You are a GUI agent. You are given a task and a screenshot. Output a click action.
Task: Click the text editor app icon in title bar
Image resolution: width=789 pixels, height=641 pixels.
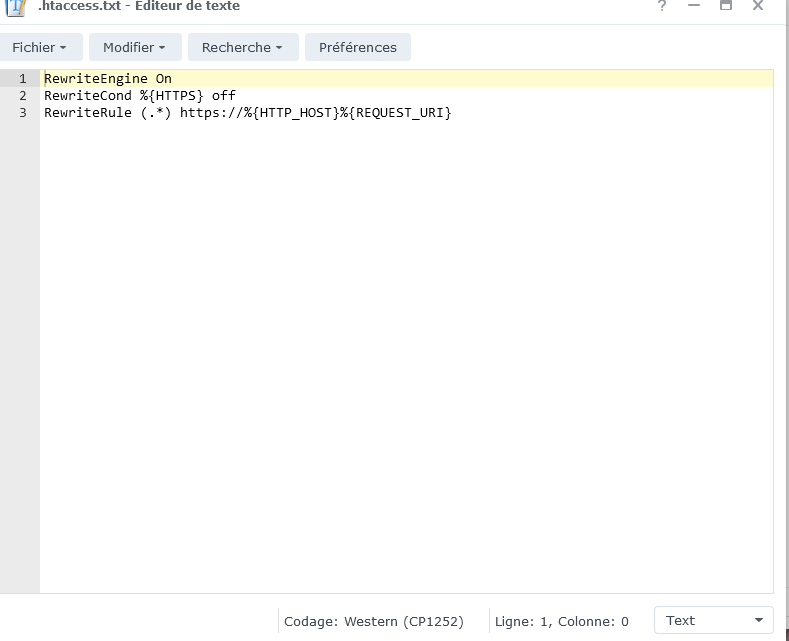16,7
